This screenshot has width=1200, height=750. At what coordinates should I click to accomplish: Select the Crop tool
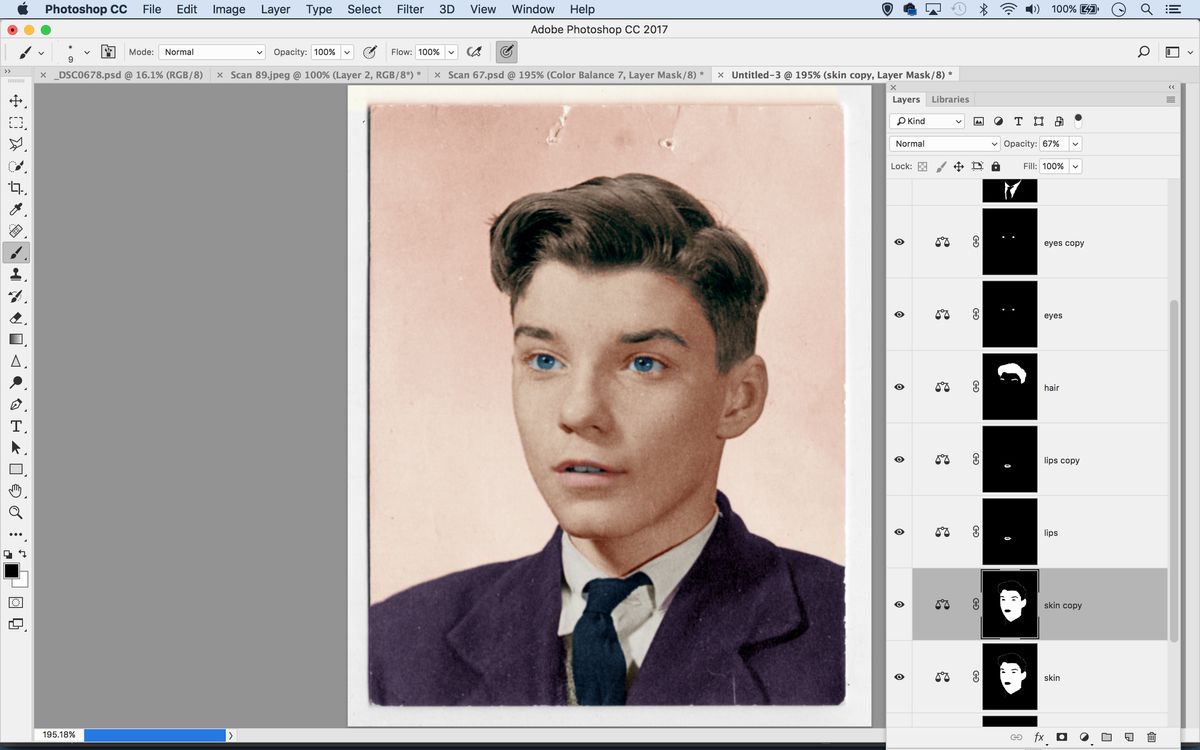[x=16, y=188]
